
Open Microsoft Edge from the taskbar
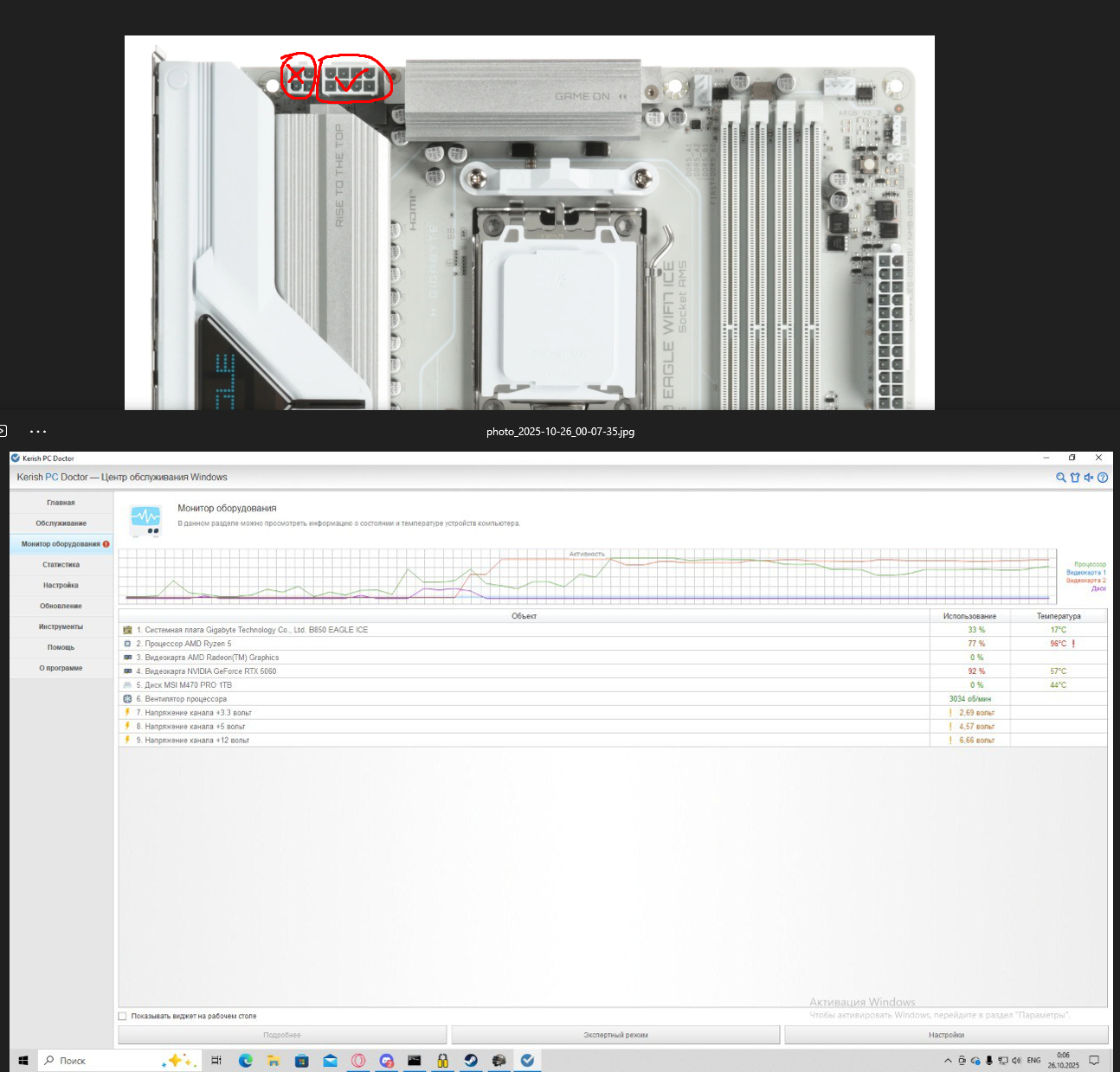[x=246, y=1060]
